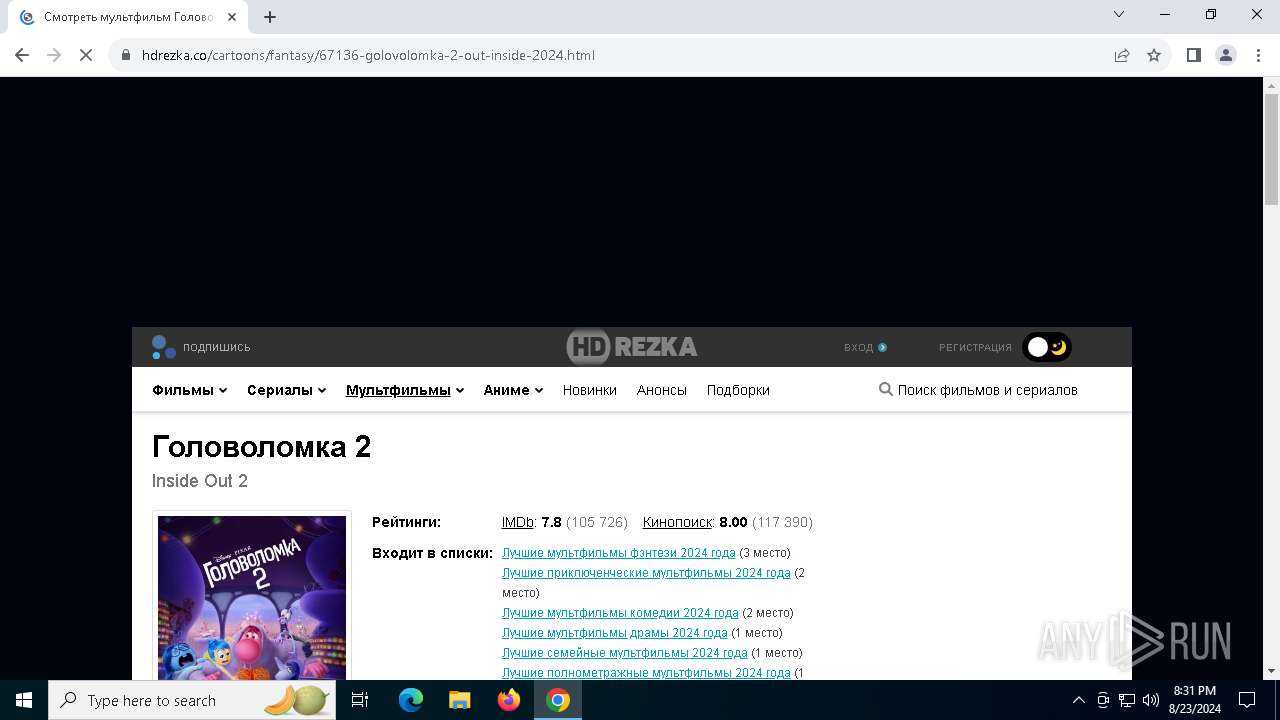Open the volume control in the tray
The image size is (1280, 720).
point(1151,700)
